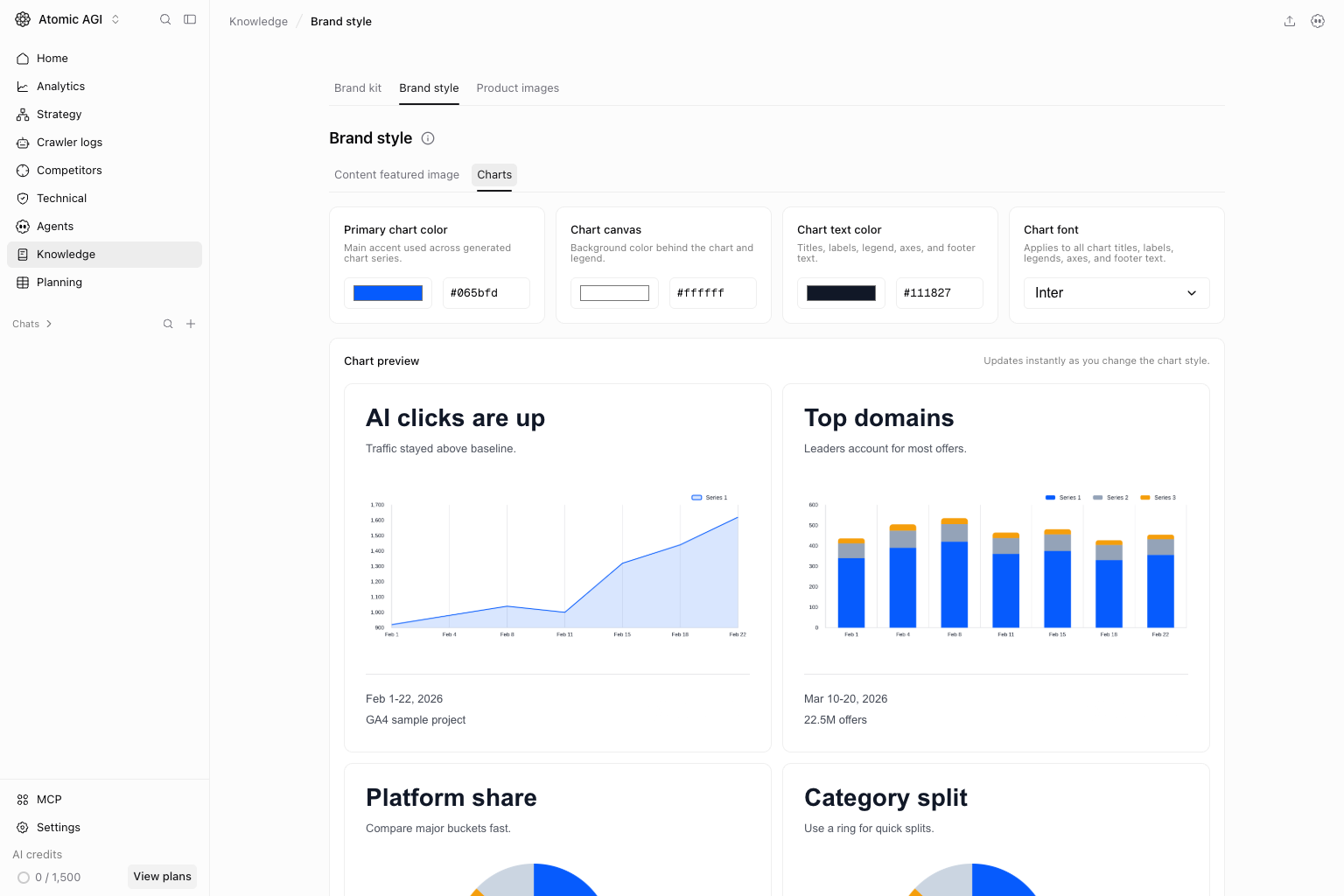Open Settings gear in sidebar
The width and height of the screenshot is (1344, 896).
click(x=23, y=828)
